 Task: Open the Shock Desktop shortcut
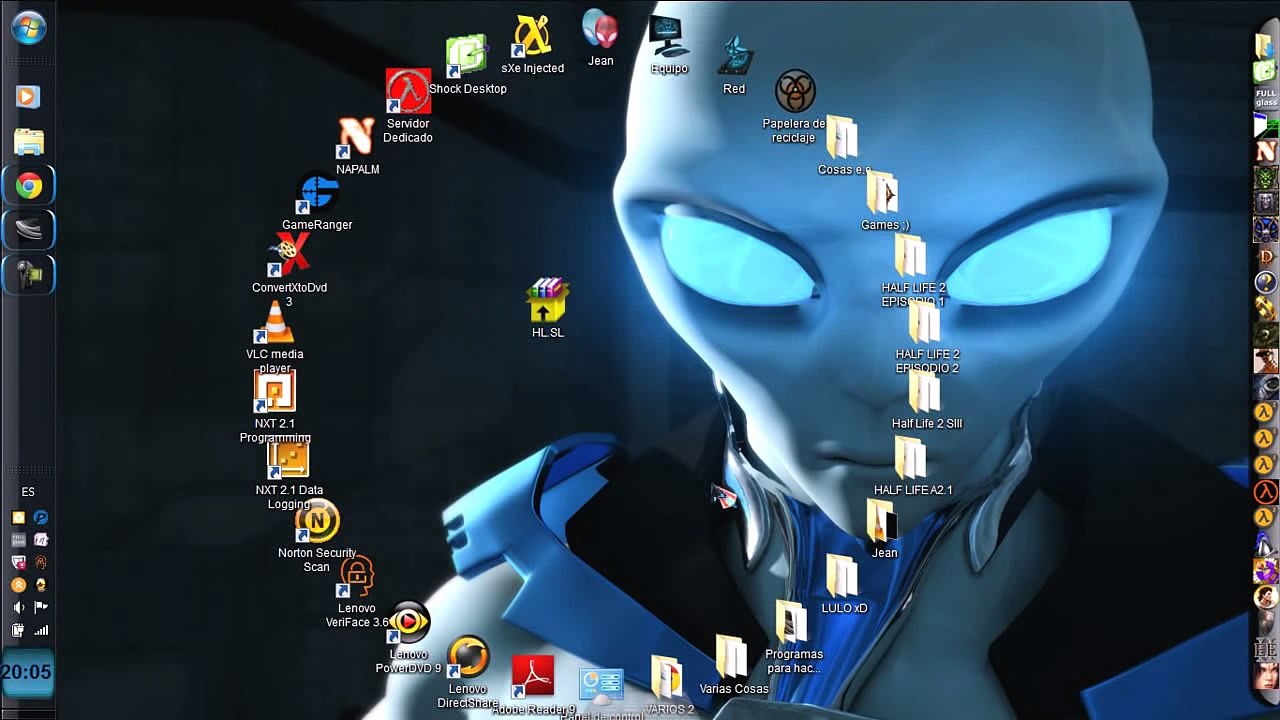[467, 57]
